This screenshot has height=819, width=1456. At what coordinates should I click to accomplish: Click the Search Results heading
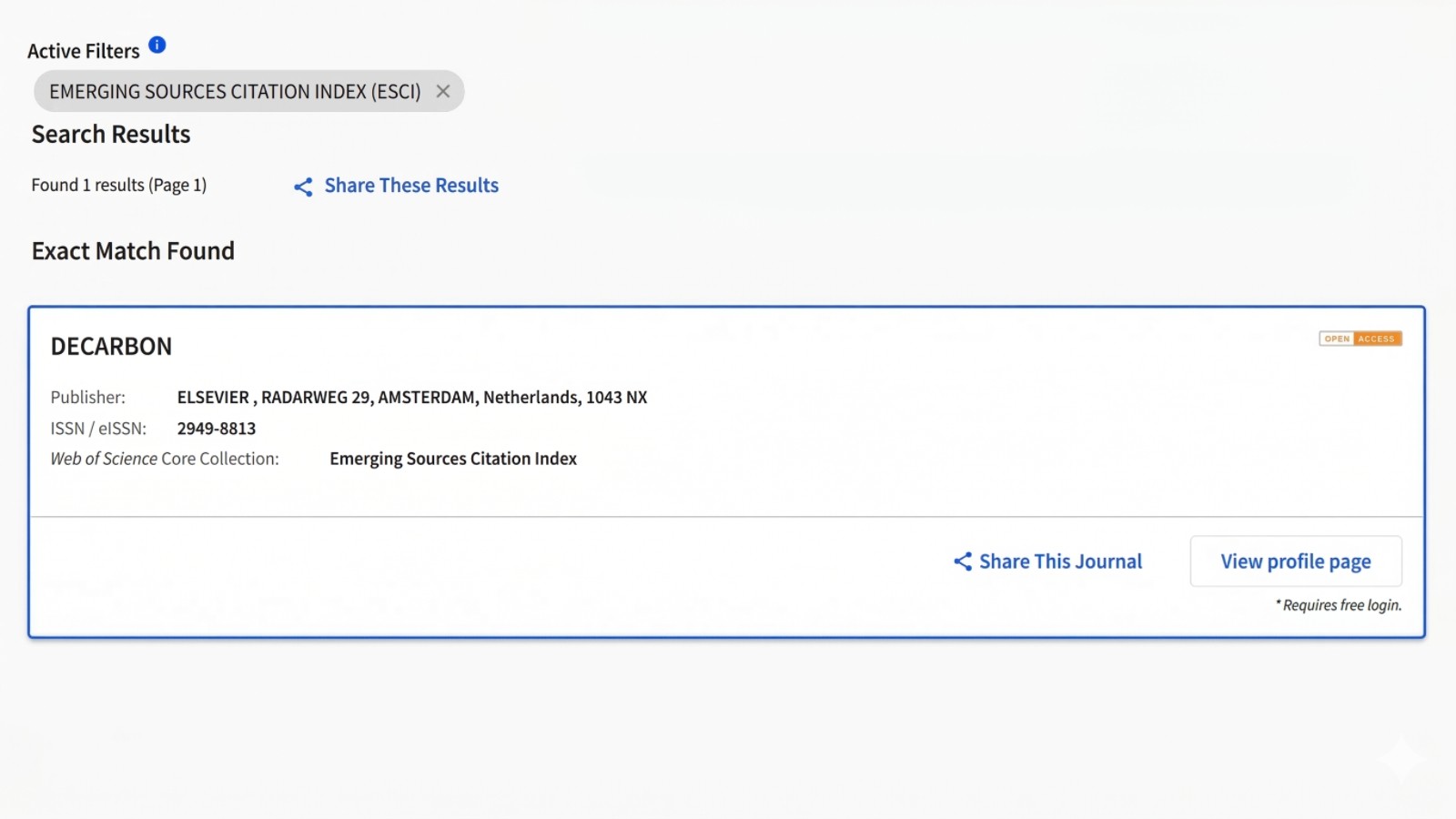tap(111, 135)
